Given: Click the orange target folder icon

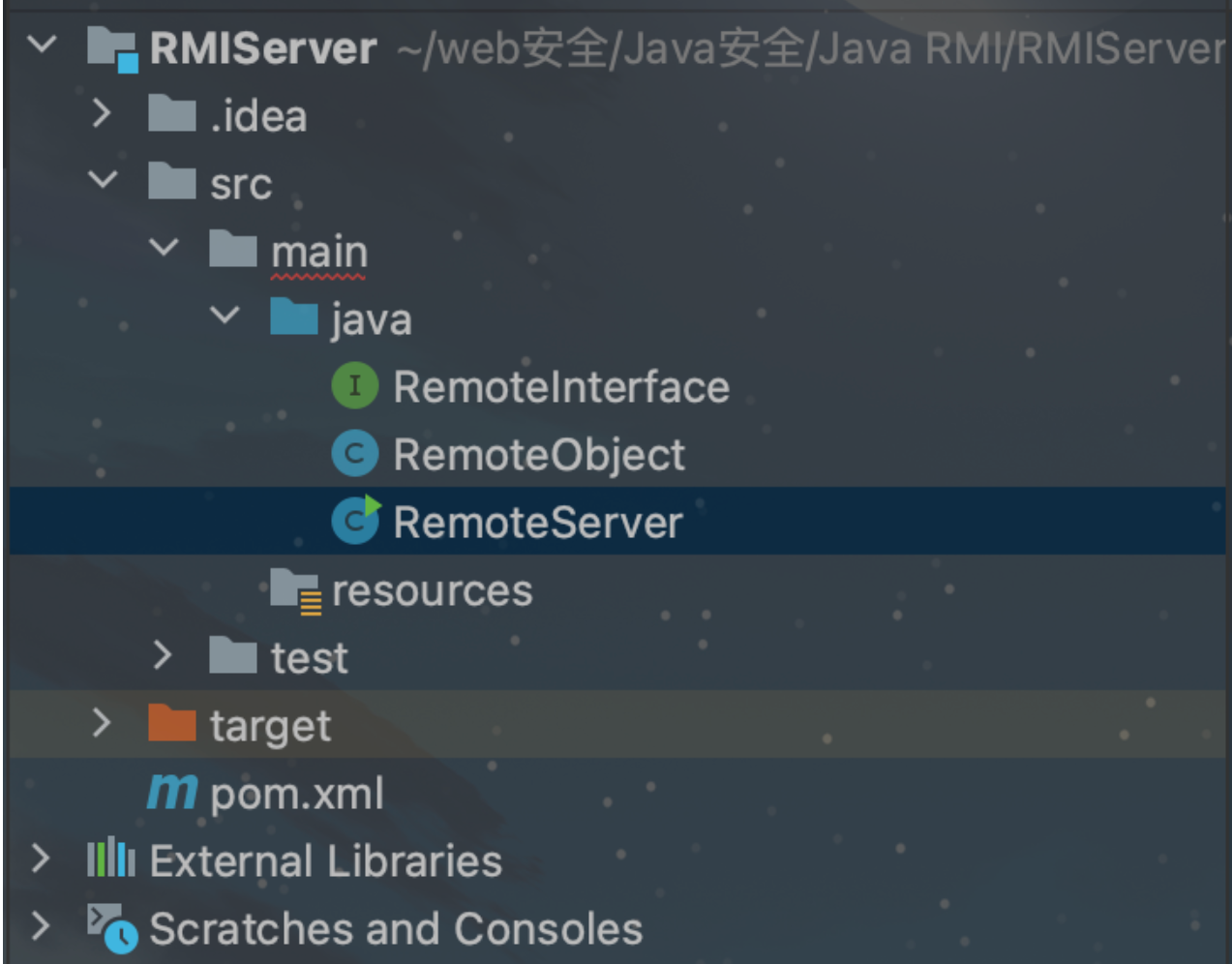Looking at the screenshot, I should click(x=170, y=724).
